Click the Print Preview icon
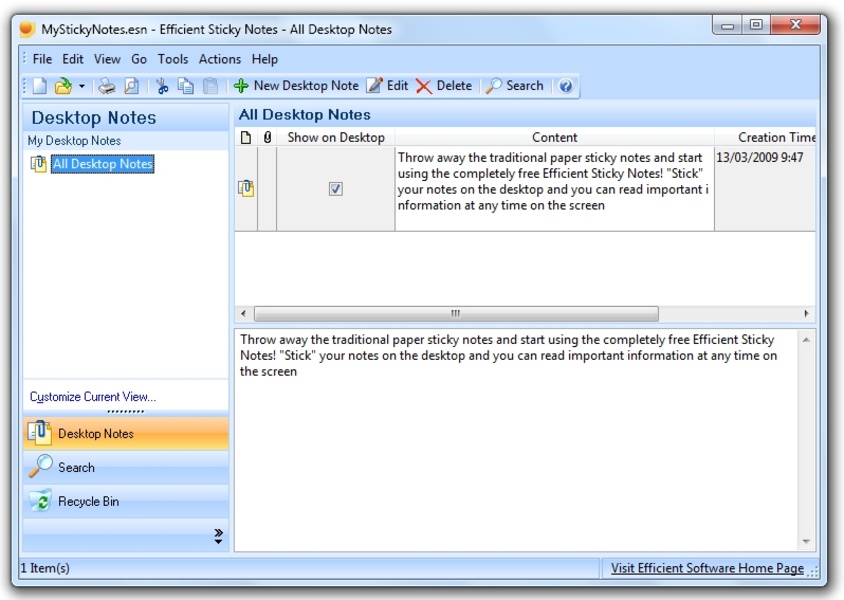 131,87
